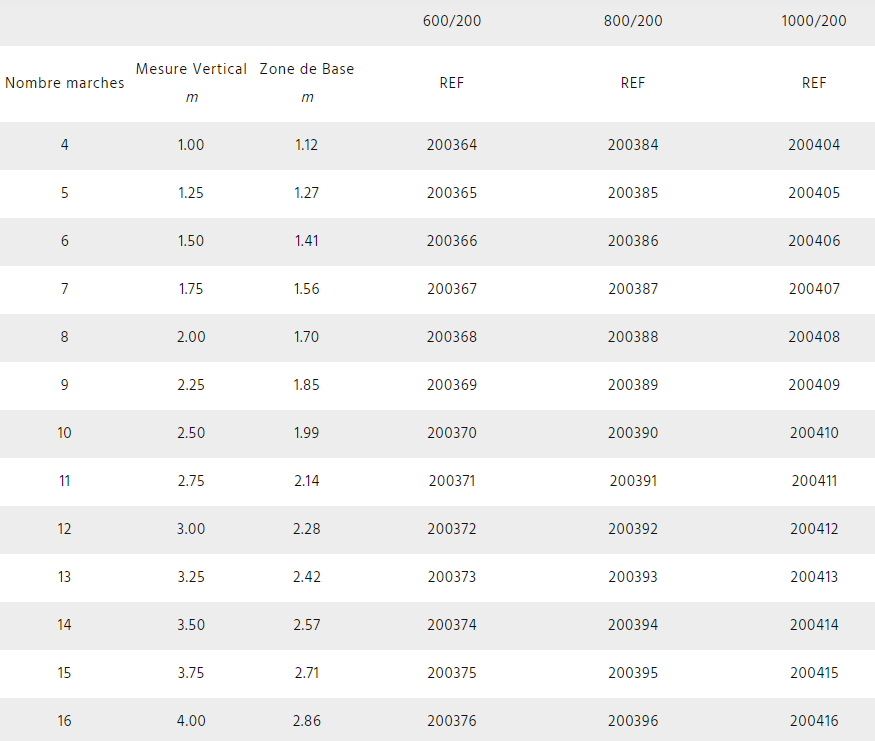Select reference number 200406

tap(814, 241)
